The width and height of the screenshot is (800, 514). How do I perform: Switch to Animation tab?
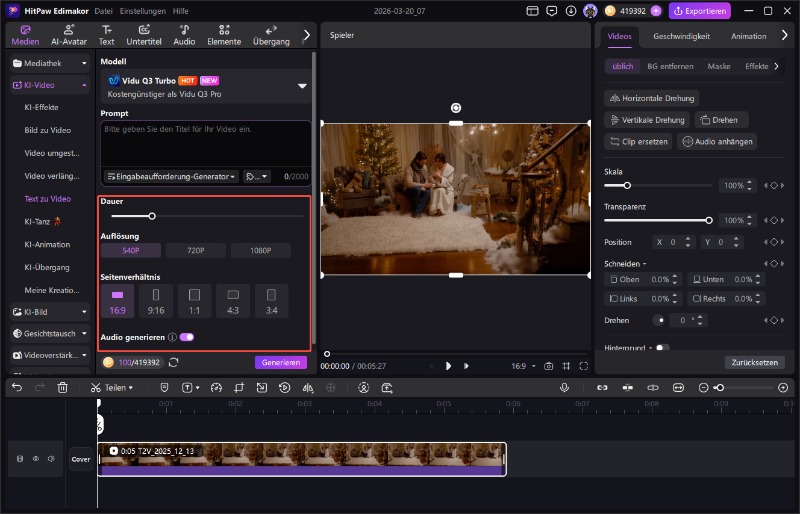coord(748,36)
